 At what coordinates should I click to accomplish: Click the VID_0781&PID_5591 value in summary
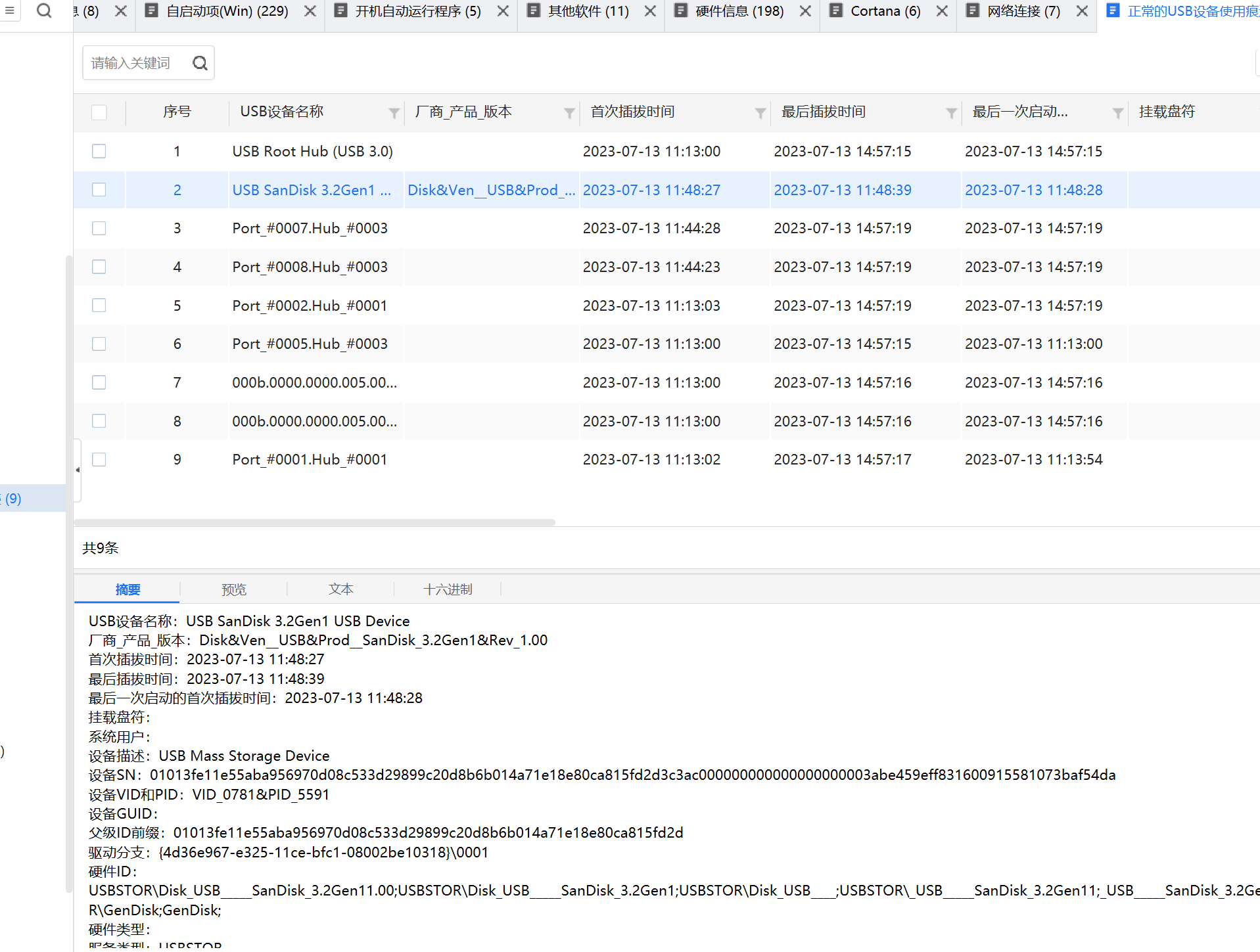coord(261,794)
